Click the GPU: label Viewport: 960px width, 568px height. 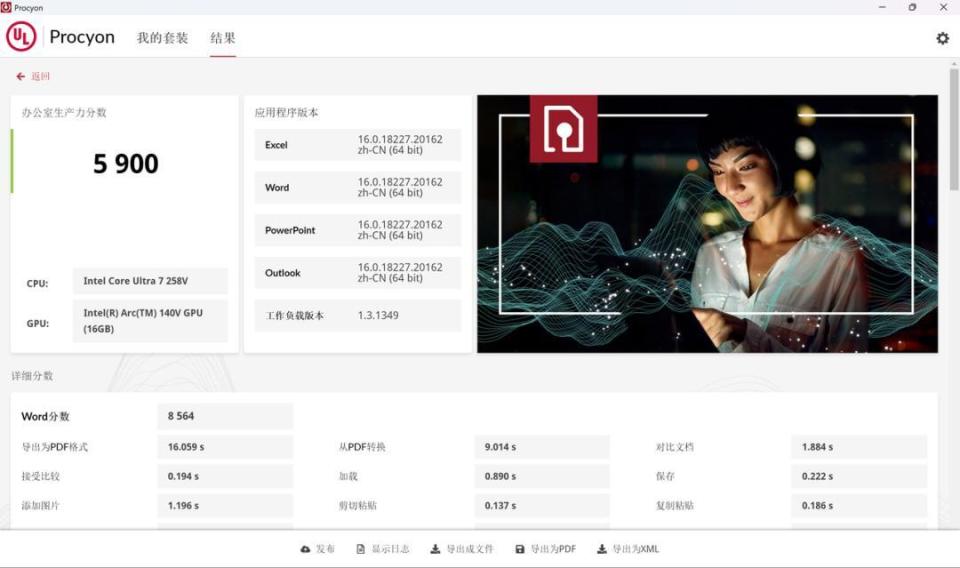point(37,323)
